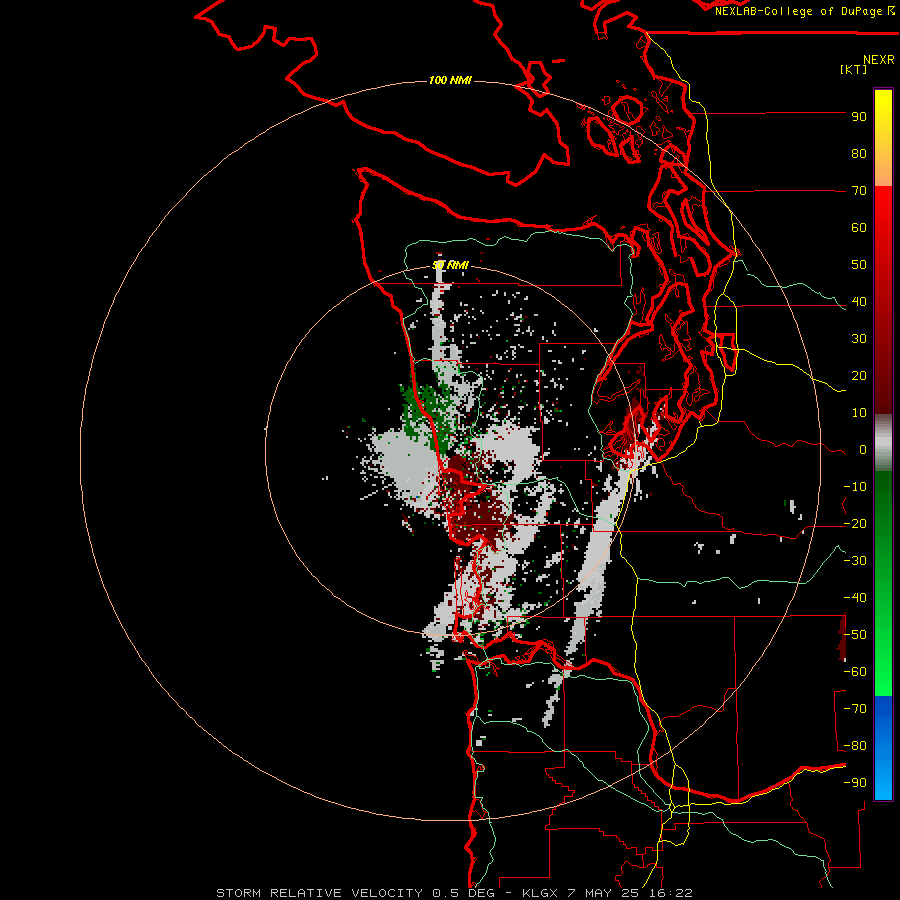900x900 pixels.
Task: Pick the bright red segment of the color bar
Action: pyautogui.click(x=883, y=212)
